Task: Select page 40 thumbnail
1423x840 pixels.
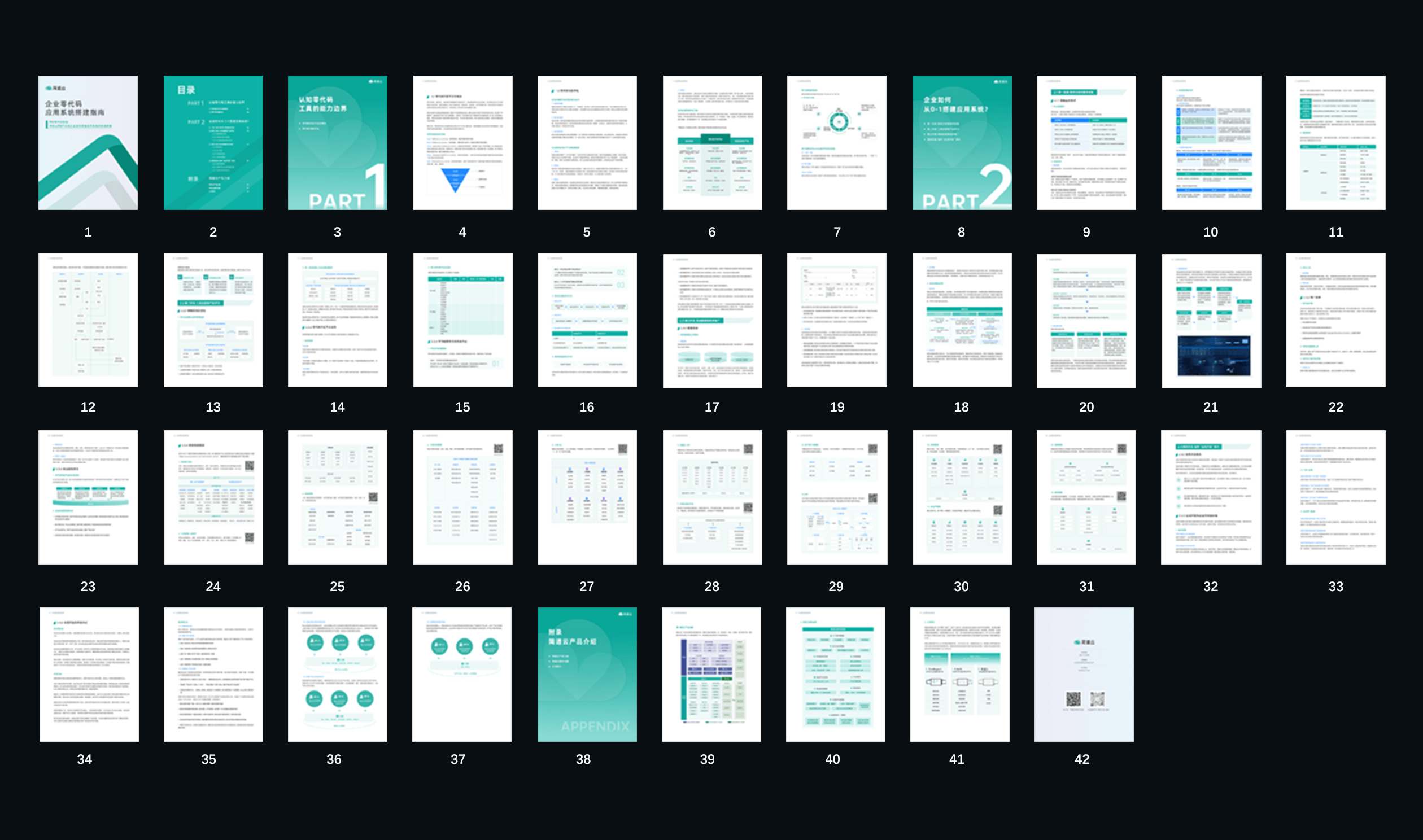Action: tap(836, 674)
